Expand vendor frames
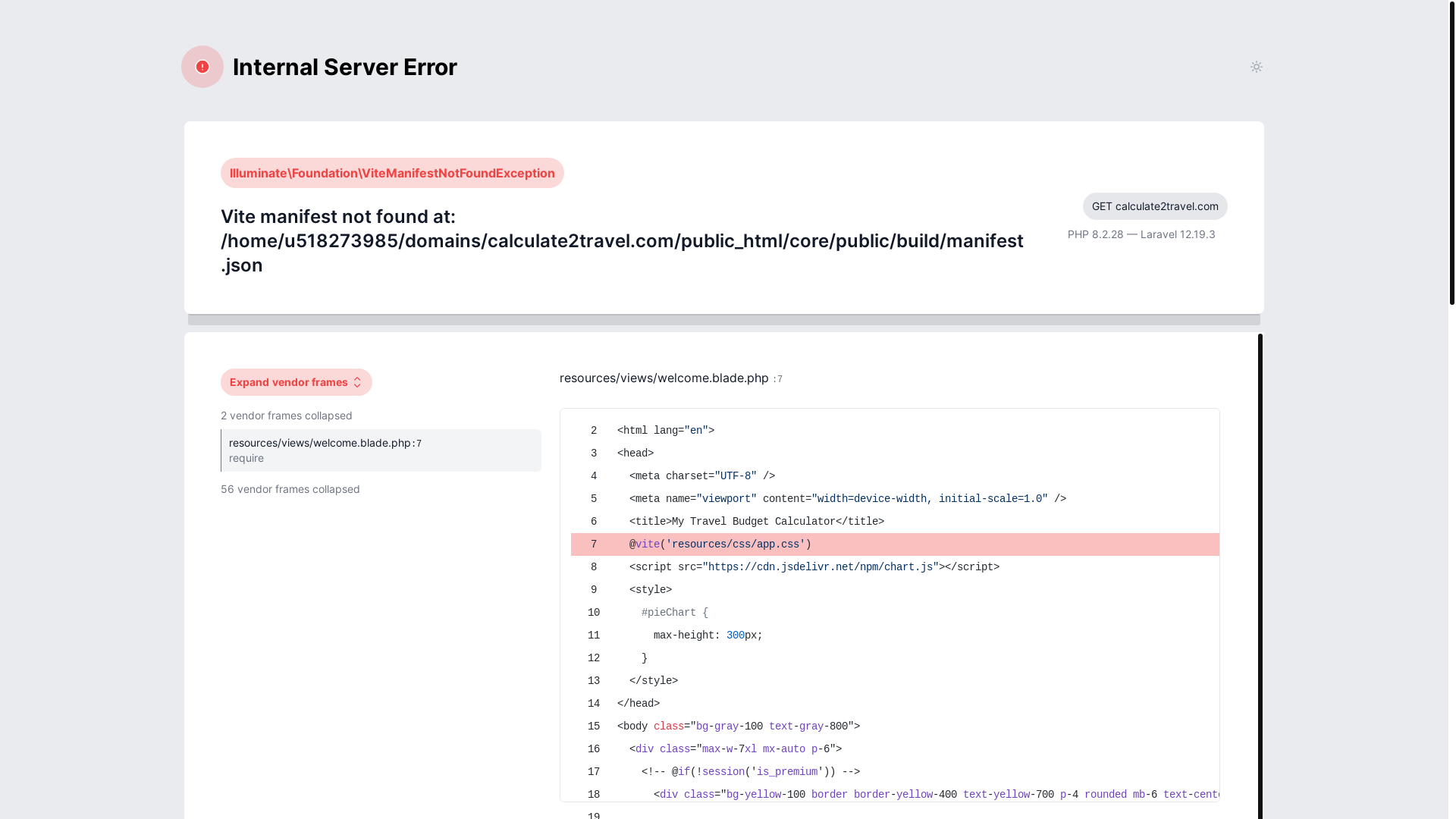Image resolution: width=1456 pixels, height=819 pixels. 297,382
